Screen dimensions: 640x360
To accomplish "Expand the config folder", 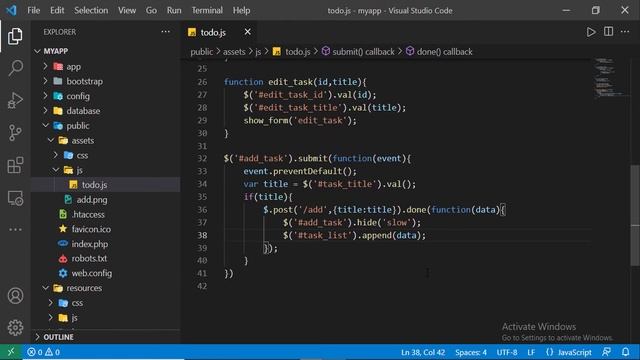I will click(46, 96).
